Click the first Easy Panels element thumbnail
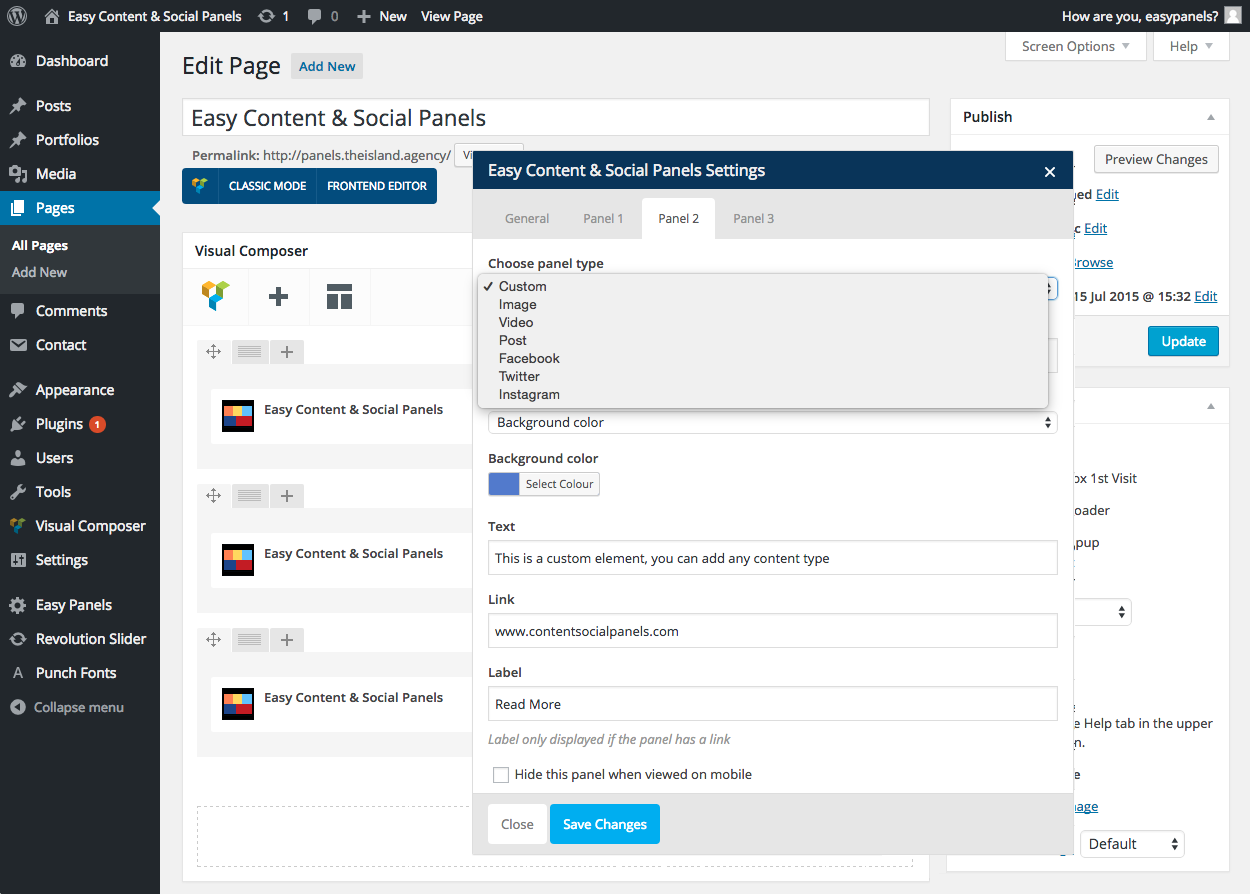The width and height of the screenshot is (1250, 894). 238,416
